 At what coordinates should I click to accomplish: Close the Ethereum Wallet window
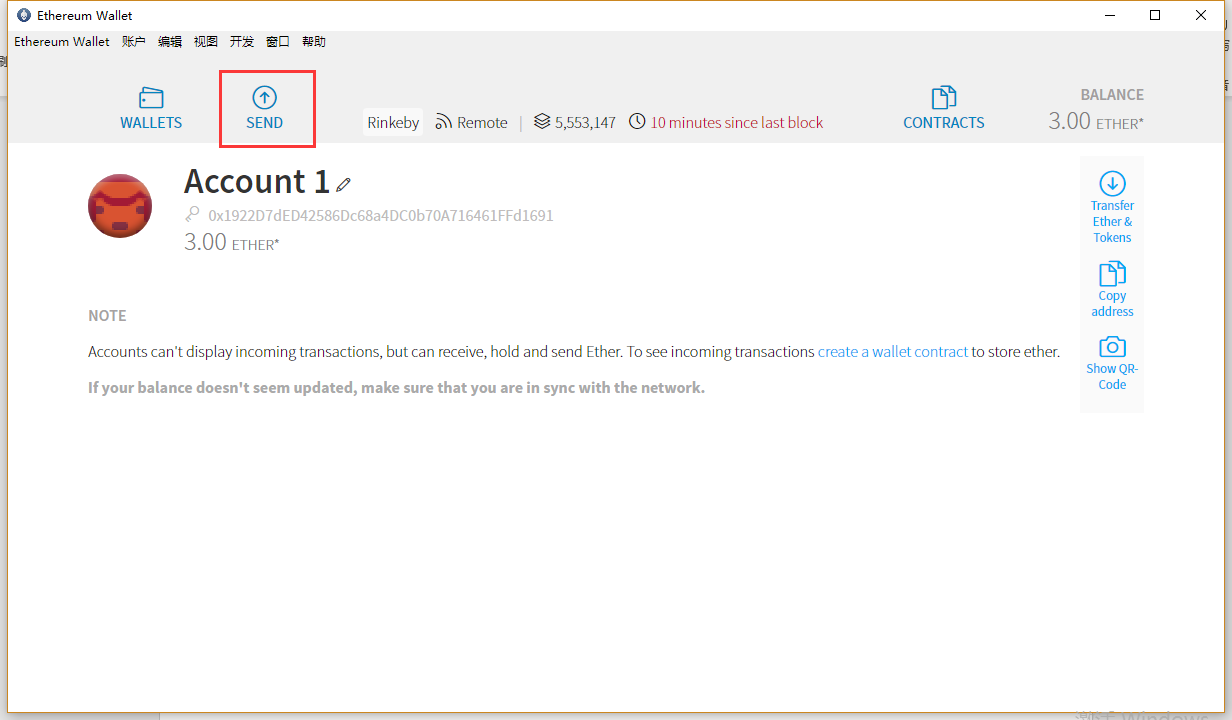coord(1201,15)
